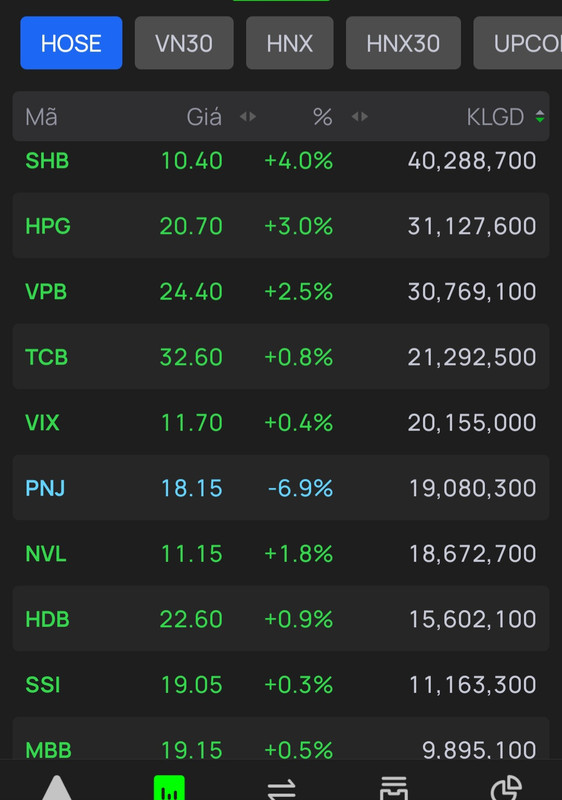Toggle price display arrows next to Giá
The image size is (562, 800).
pos(248,117)
